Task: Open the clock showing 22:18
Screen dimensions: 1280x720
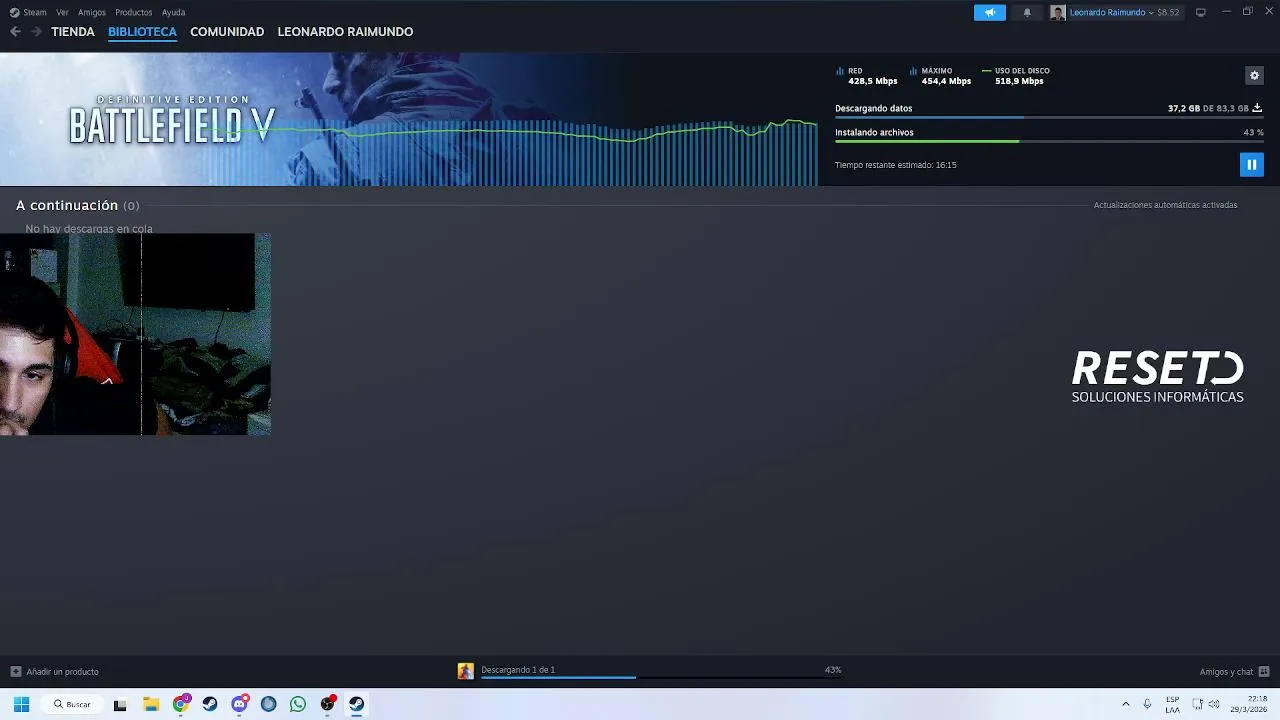Action: [1250, 704]
